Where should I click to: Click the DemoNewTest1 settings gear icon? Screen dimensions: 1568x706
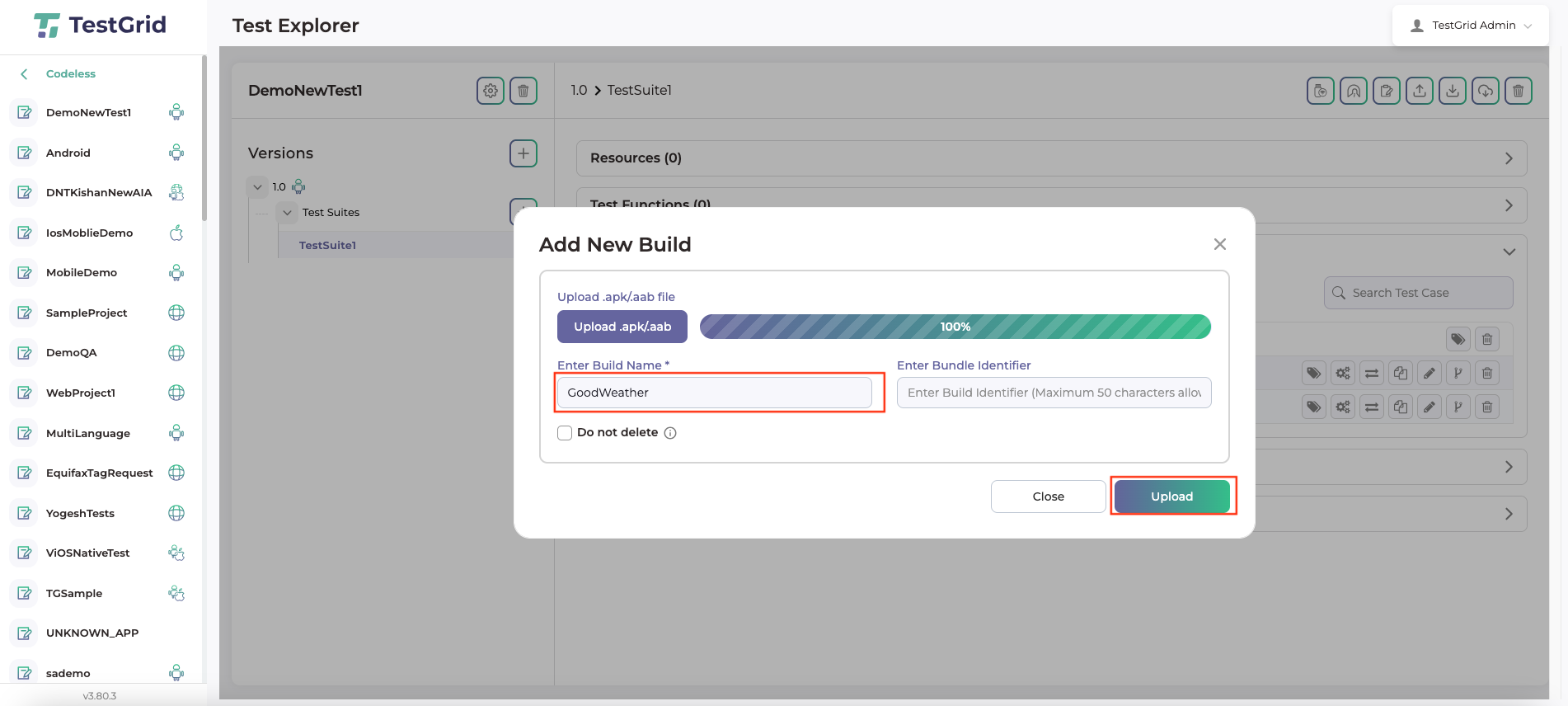[491, 91]
